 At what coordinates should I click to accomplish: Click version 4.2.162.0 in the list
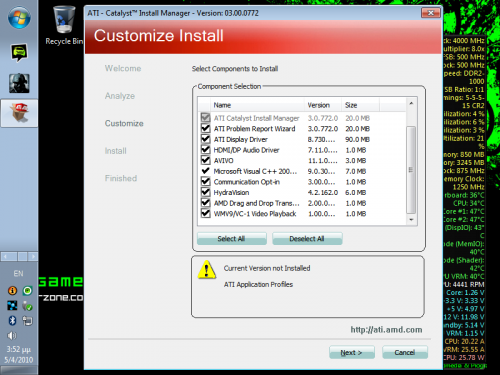[323, 193]
